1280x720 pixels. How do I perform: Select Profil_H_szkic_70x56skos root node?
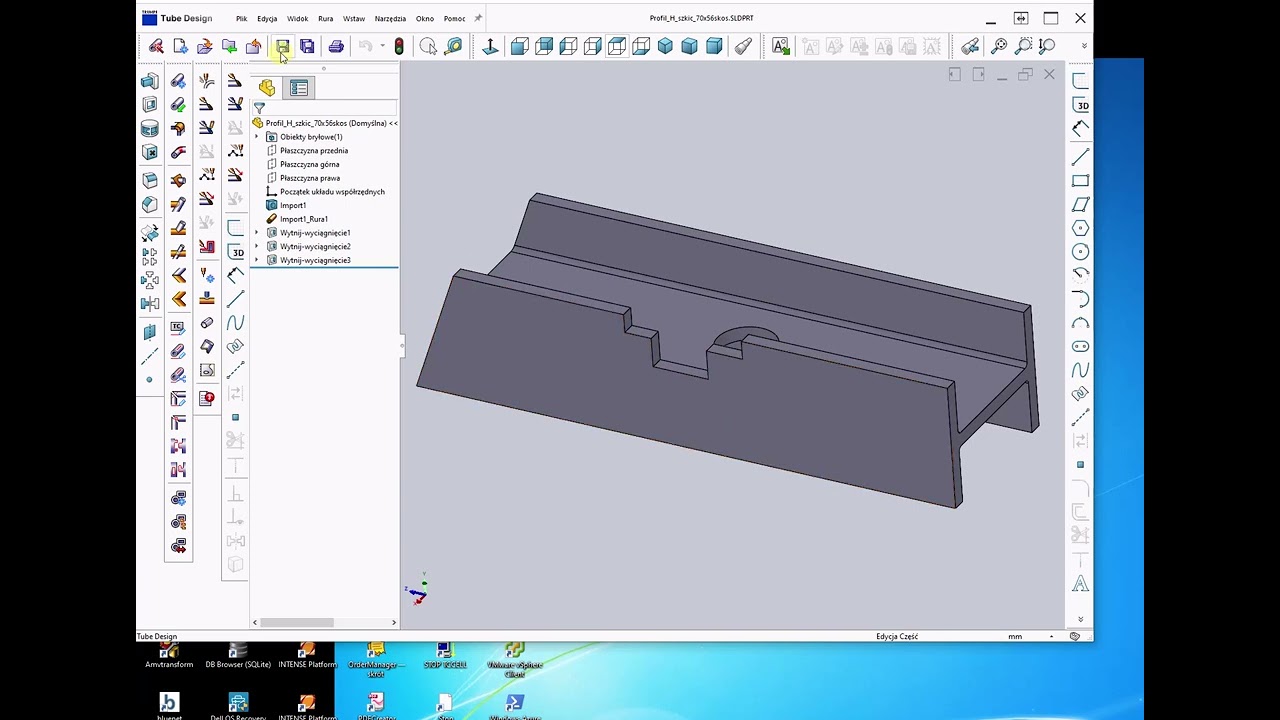324,123
